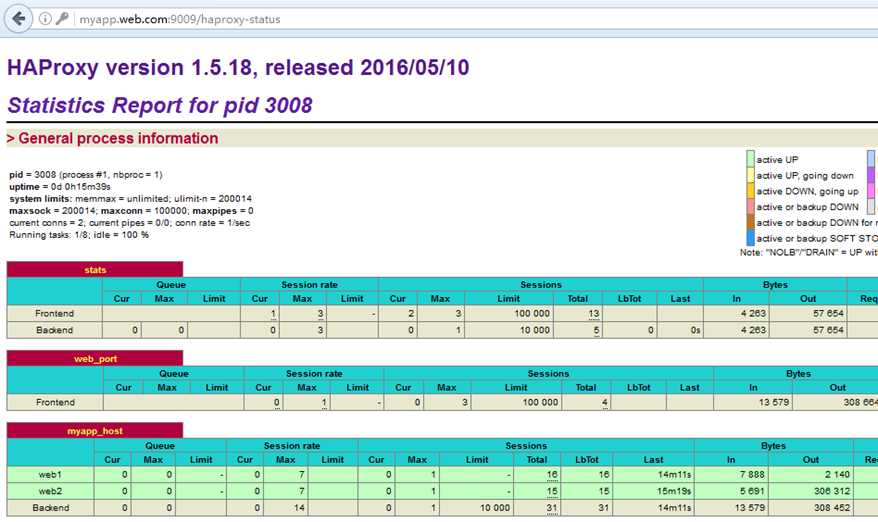Image resolution: width=878 pixels, height=522 pixels.
Task: Open the 'myapp_host' proxy title link
Action: coord(95,431)
